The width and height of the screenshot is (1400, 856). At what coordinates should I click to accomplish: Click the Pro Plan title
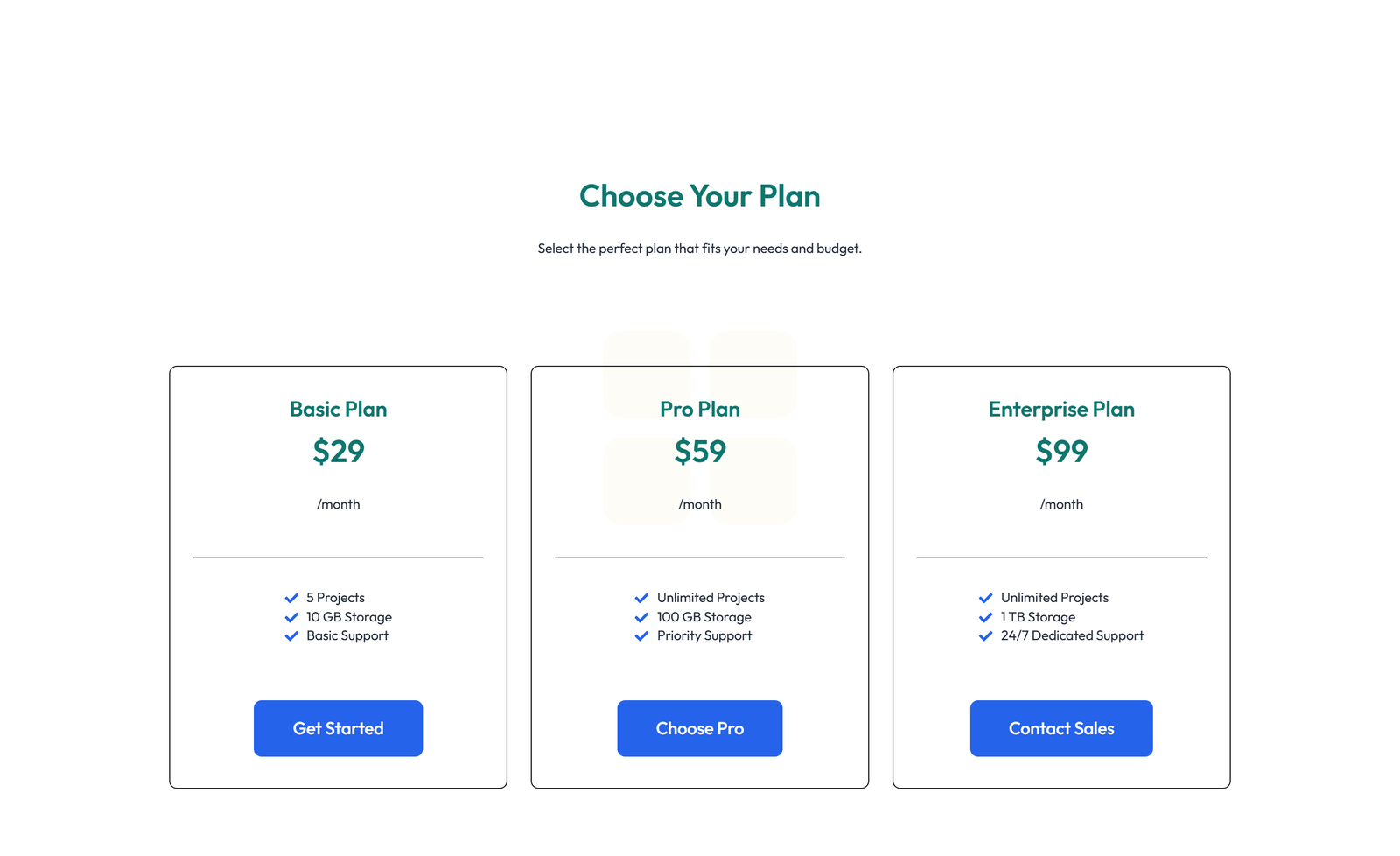(x=699, y=409)
